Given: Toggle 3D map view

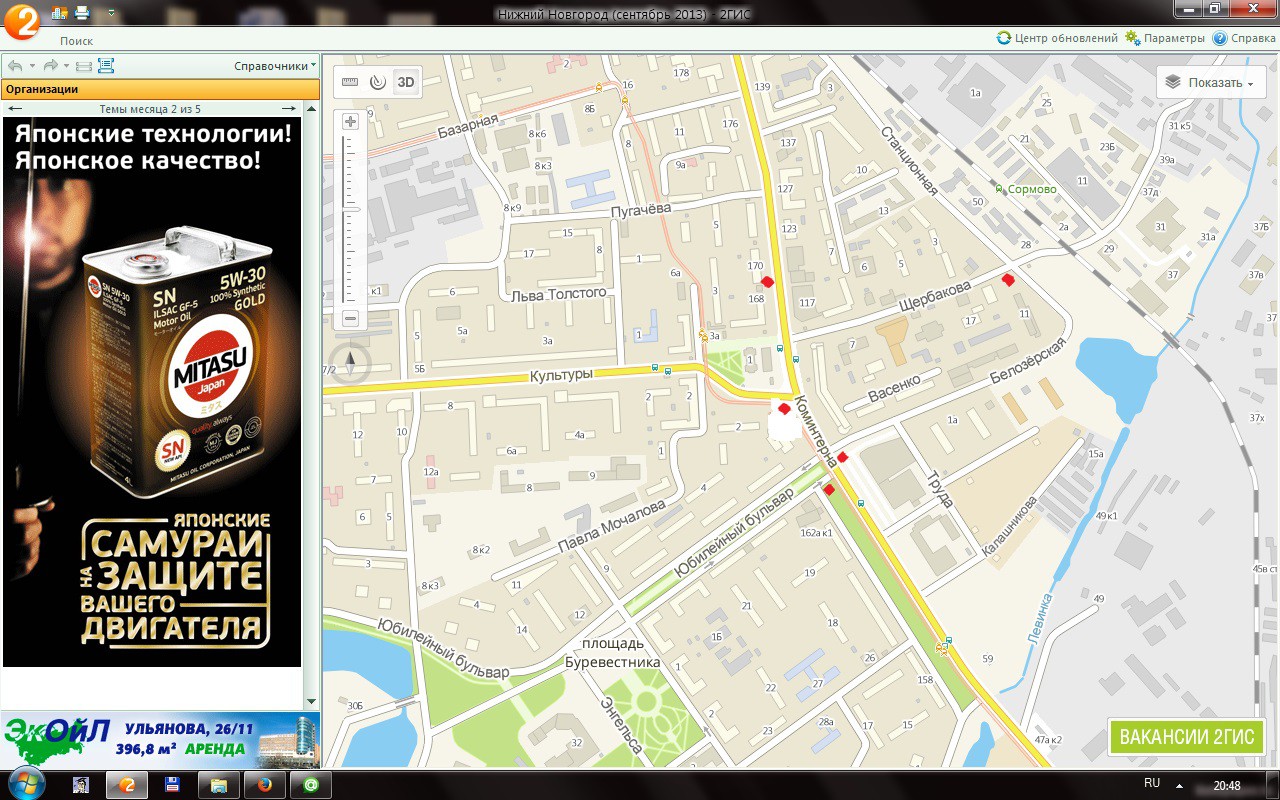Looking at the screenshot, I should (405, 82).
